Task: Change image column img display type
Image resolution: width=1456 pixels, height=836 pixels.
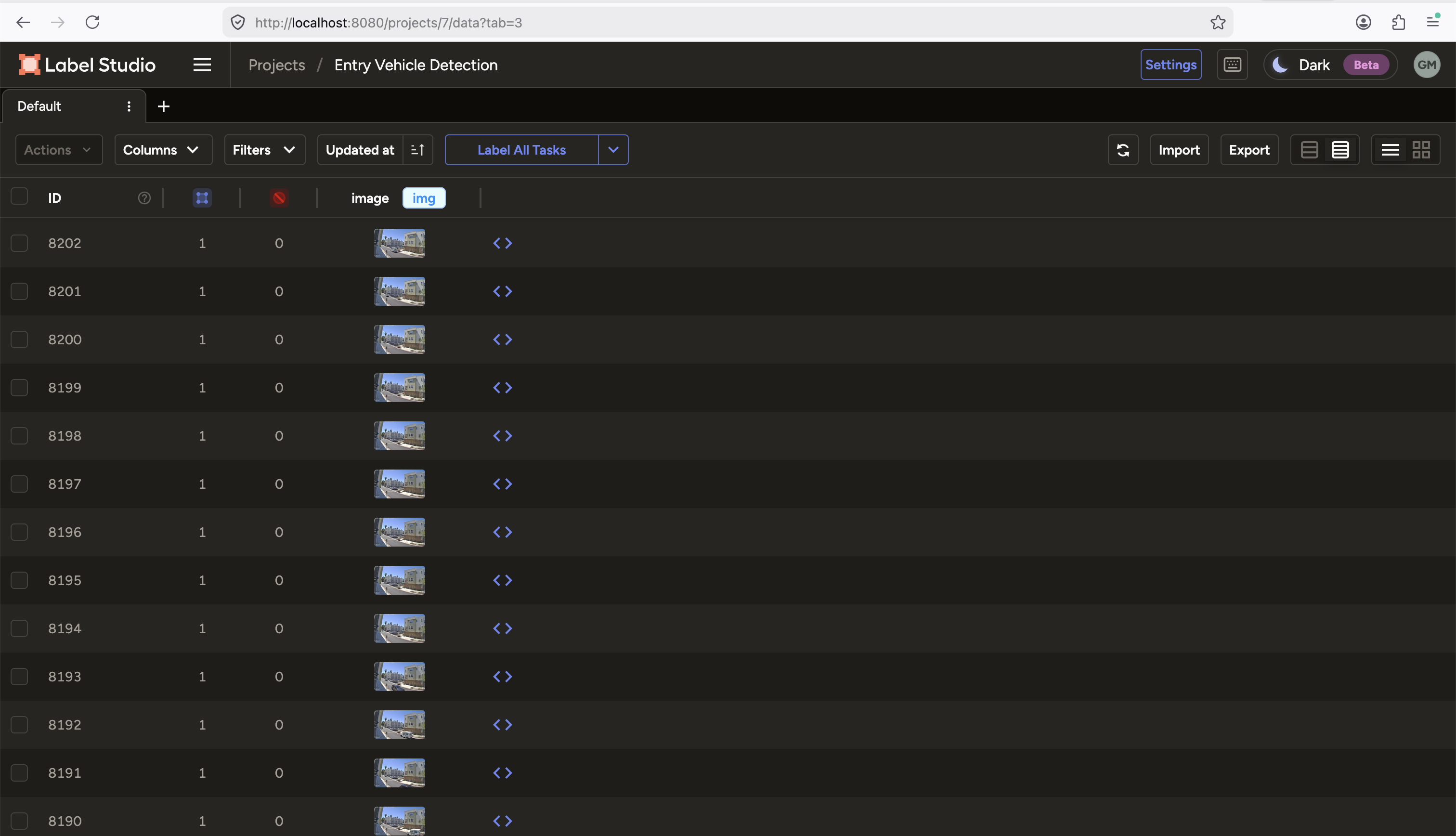Action: point(424,198)
